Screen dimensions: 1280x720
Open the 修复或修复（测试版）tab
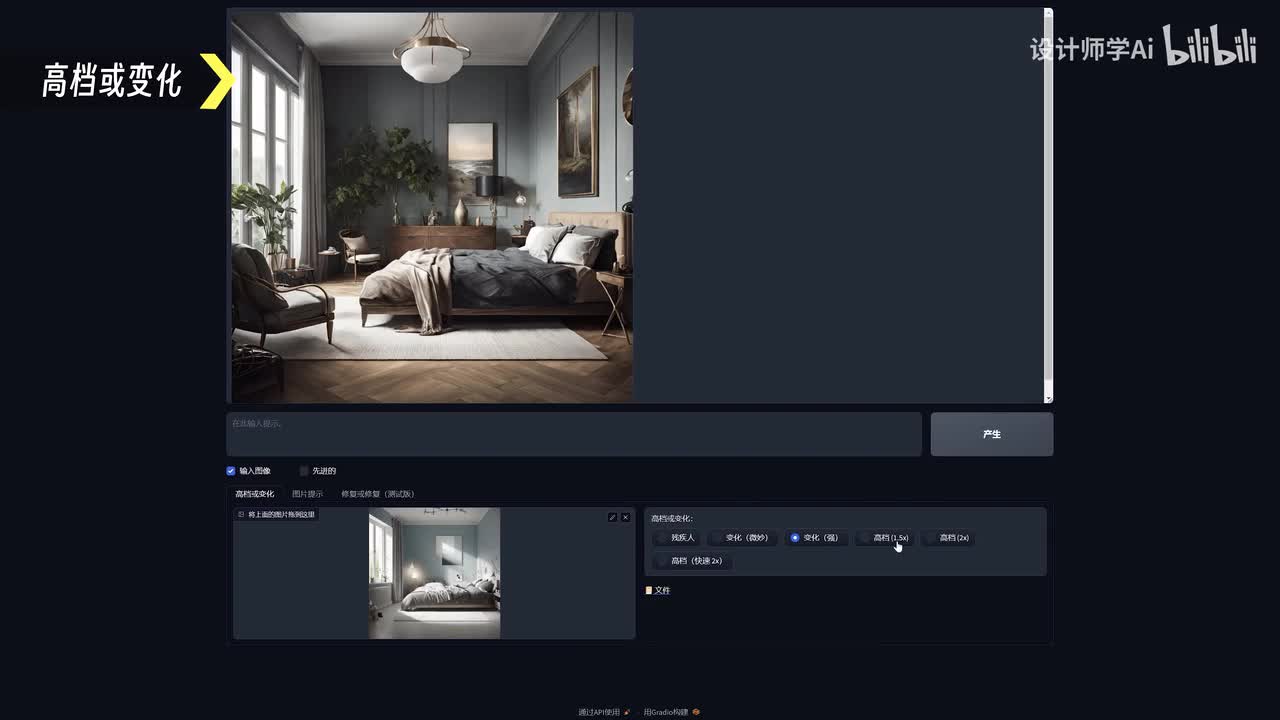pos(377,494)
